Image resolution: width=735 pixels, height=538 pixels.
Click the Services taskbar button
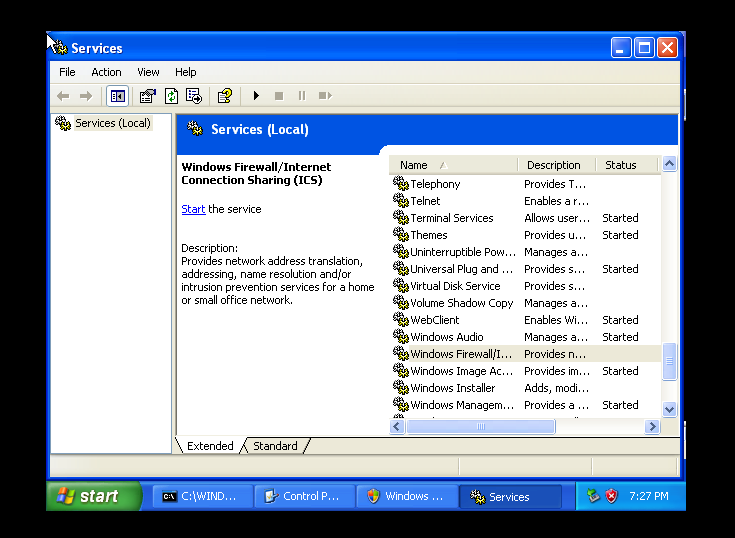(x=510, y=496)
